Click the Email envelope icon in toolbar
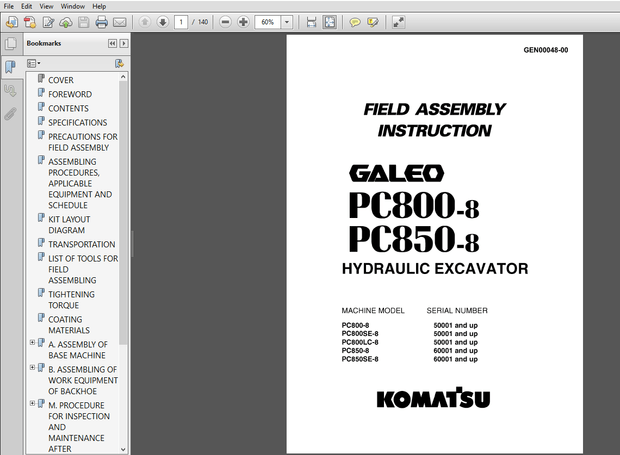 click(119, 22)
